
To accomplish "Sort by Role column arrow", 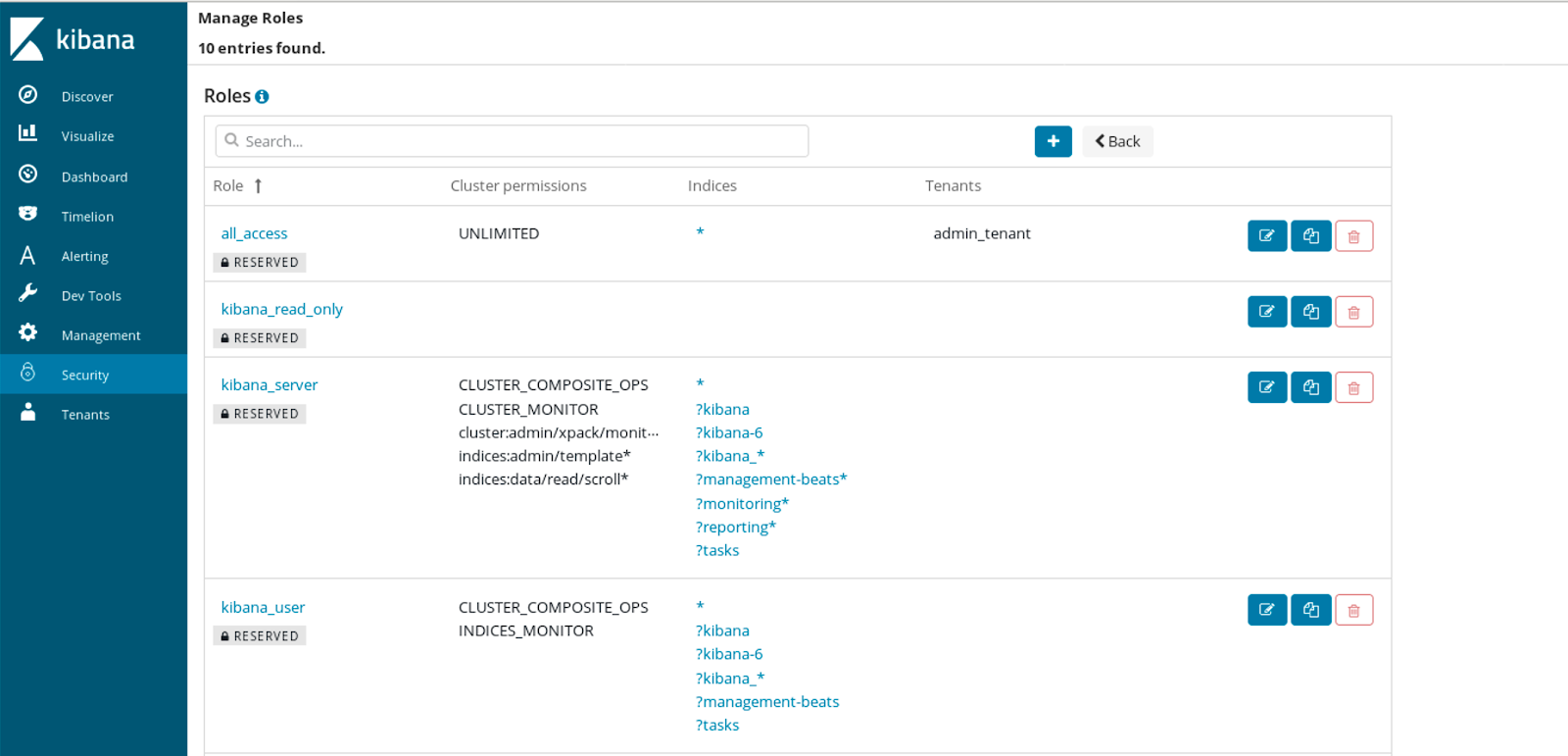I will pos(258,185).
